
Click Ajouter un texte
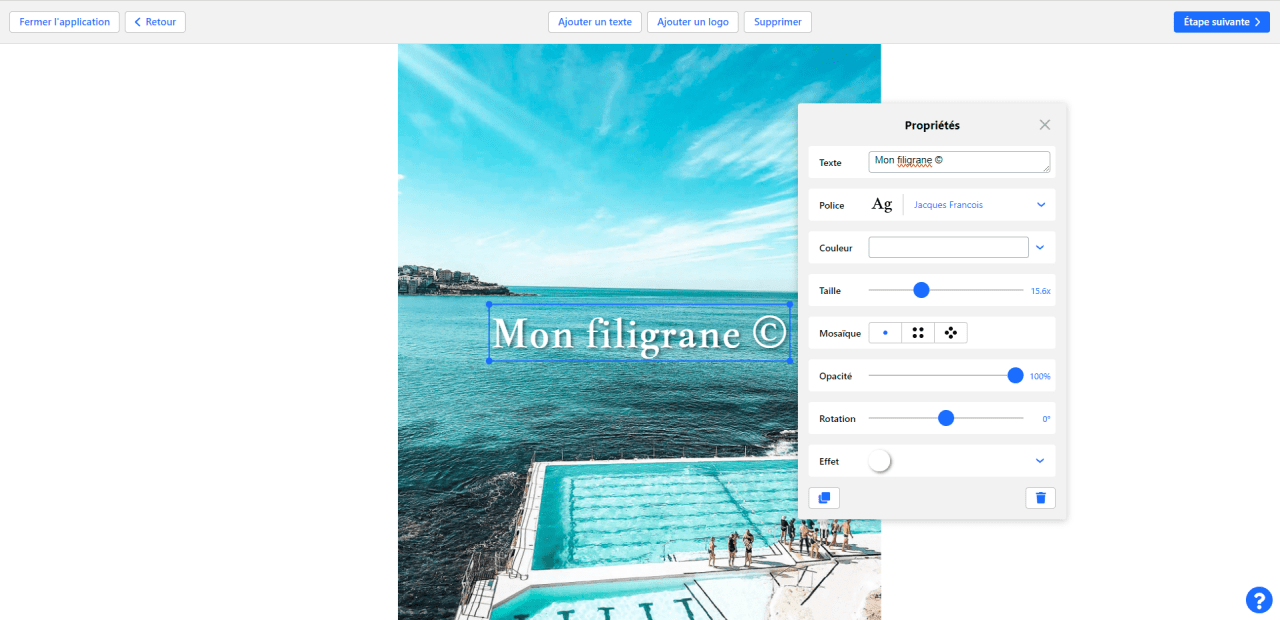[595, 22]
